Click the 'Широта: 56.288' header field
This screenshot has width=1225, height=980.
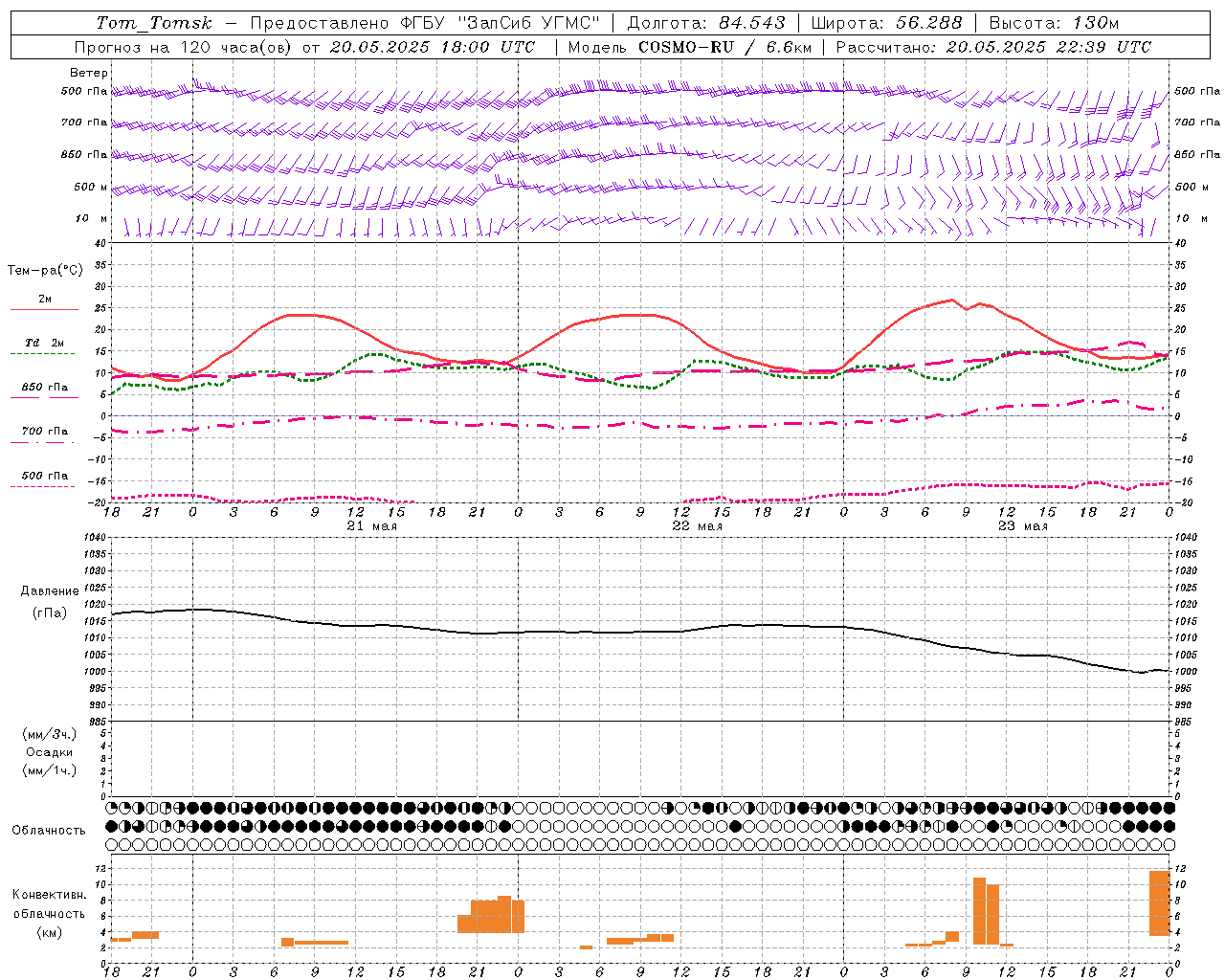pyautogui.click(x=886, y=23)
